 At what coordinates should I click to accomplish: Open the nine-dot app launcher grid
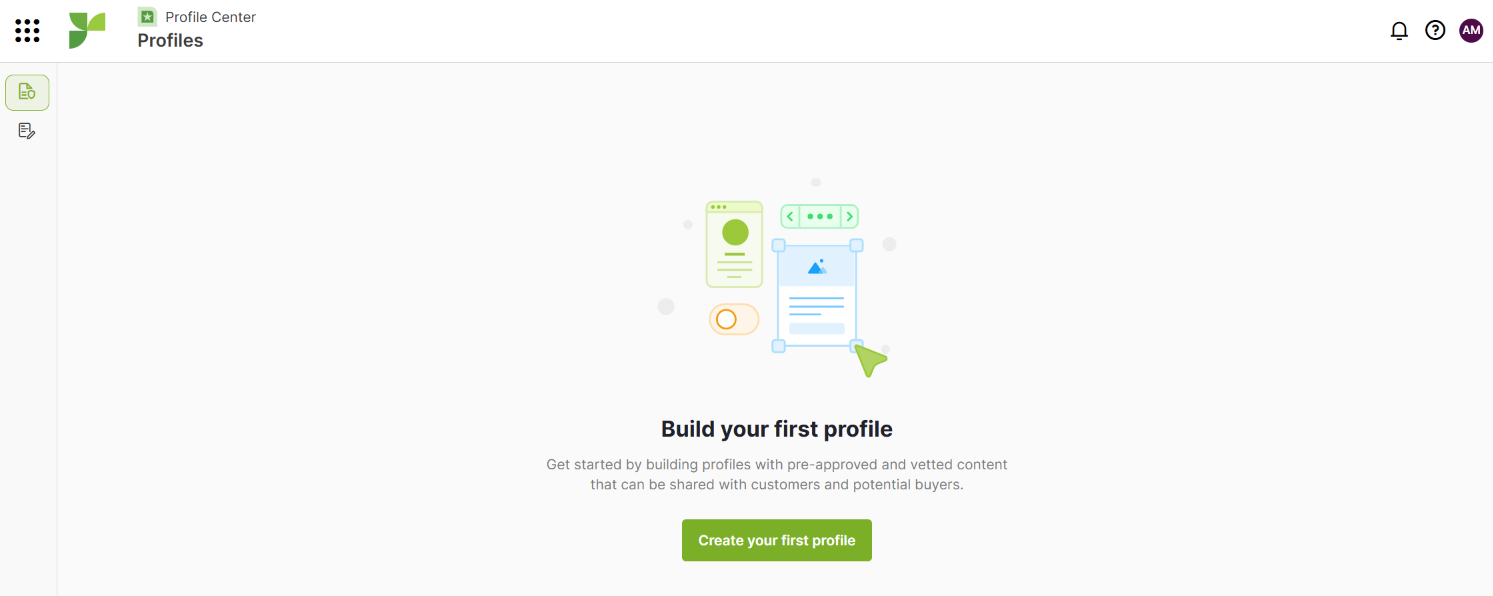(28, 31)
